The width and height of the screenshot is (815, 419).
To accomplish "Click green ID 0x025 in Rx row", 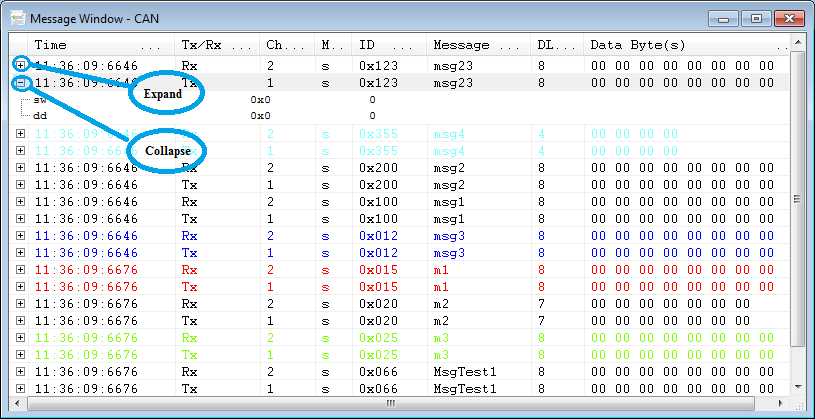I will (378, 338).
